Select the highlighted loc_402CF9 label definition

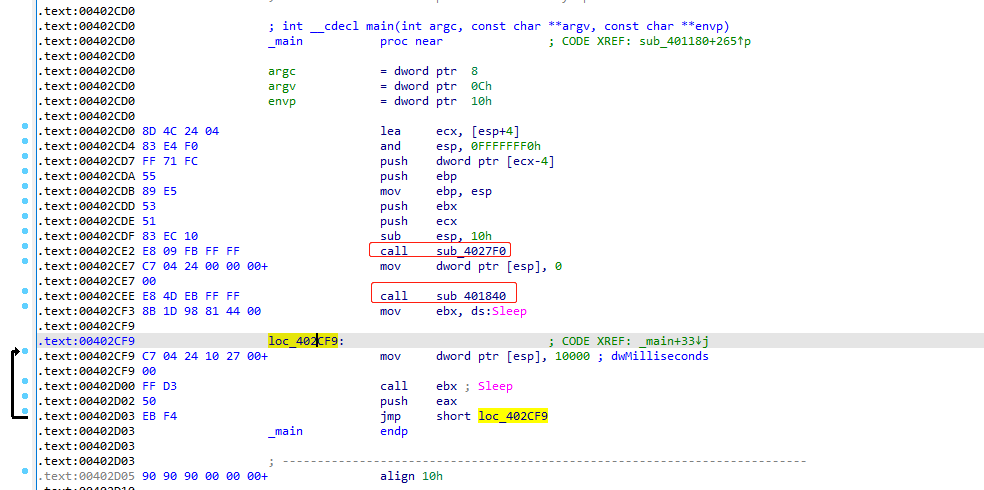tap(303, 341)
